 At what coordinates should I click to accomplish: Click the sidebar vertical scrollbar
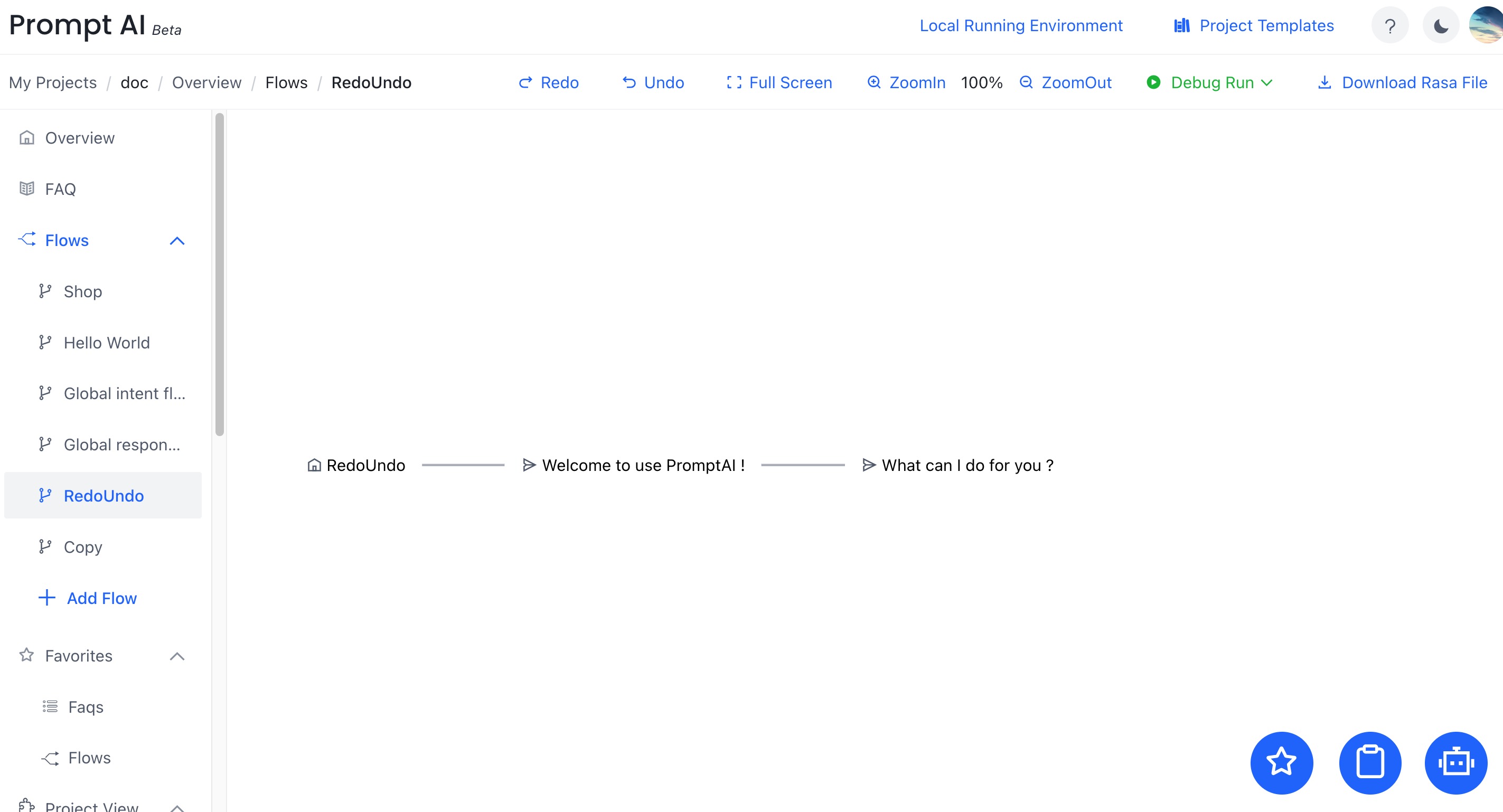pos(219,274)
